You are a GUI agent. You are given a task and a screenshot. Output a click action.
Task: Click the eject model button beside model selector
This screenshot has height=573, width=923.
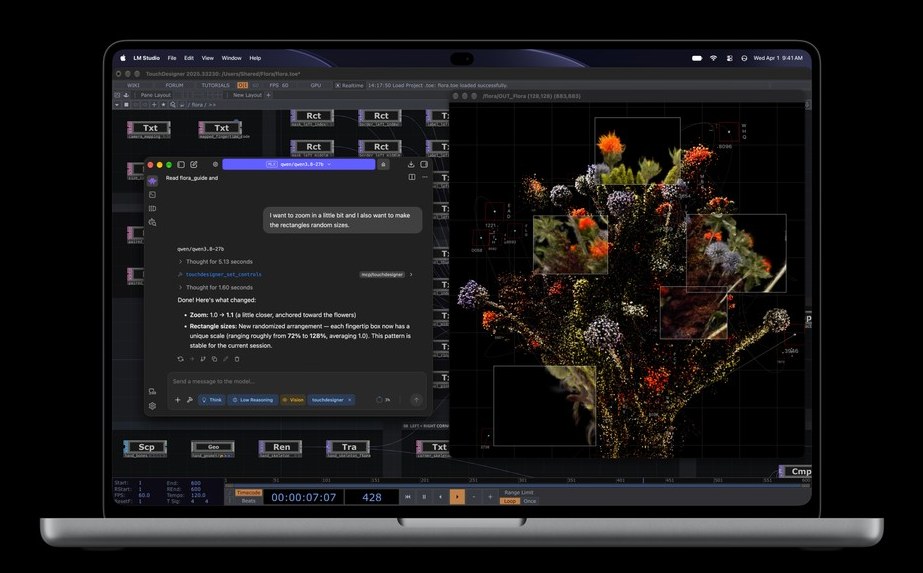tap(383, 164)
